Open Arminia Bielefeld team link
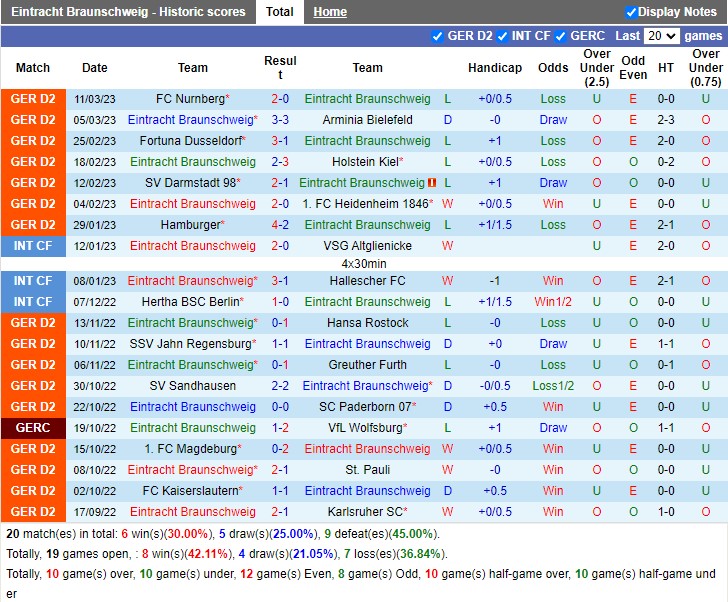The image size is (728, 602). (367, 120)
